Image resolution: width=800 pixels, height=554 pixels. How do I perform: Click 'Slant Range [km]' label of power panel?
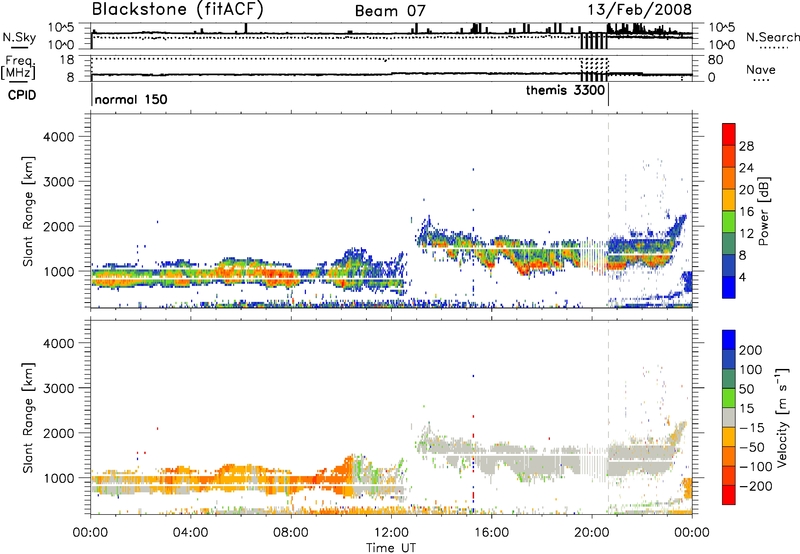click(x=29, y=211)
